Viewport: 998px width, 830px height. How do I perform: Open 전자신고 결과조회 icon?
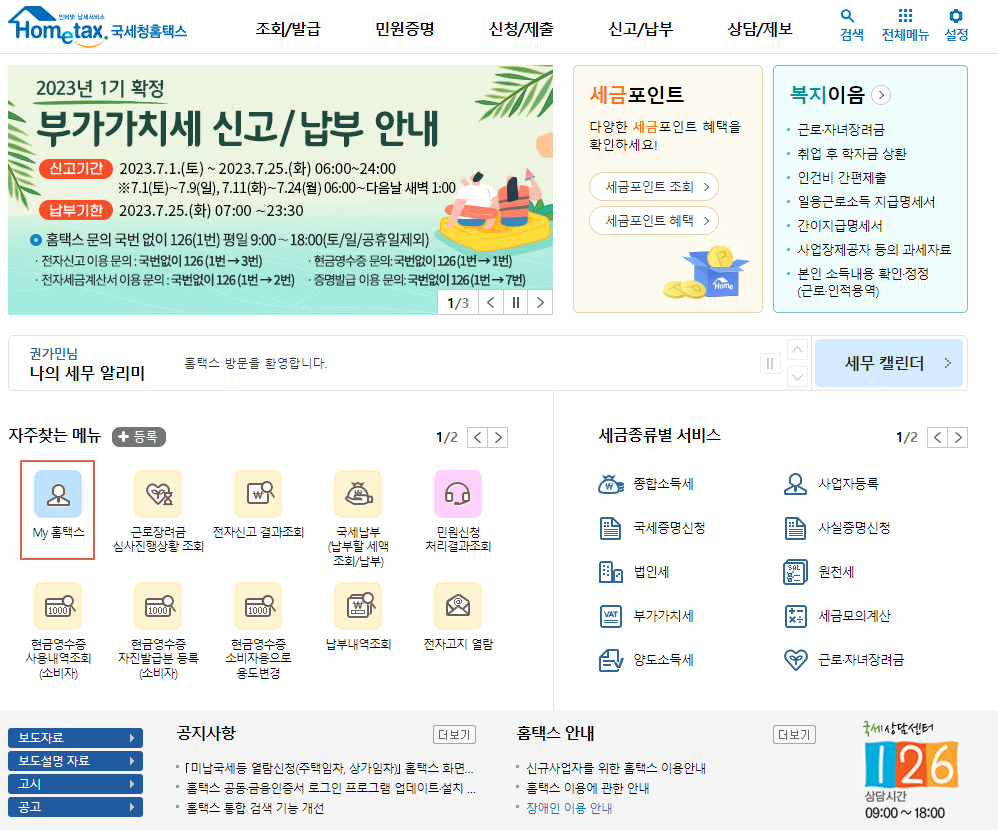[x=258, y=494]
